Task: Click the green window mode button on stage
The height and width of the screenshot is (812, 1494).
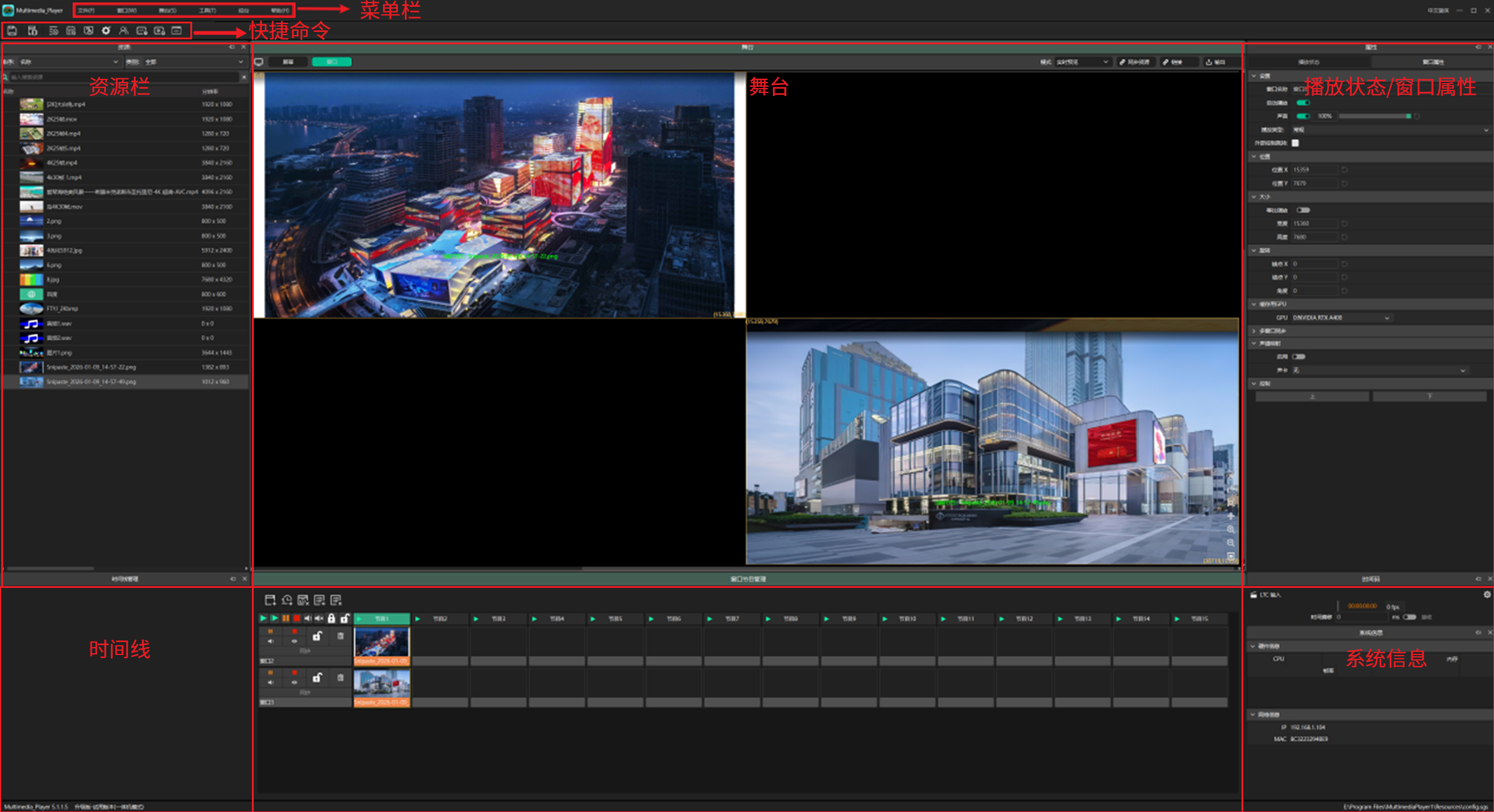Action: pyautogui.click(x=331, y=62)
